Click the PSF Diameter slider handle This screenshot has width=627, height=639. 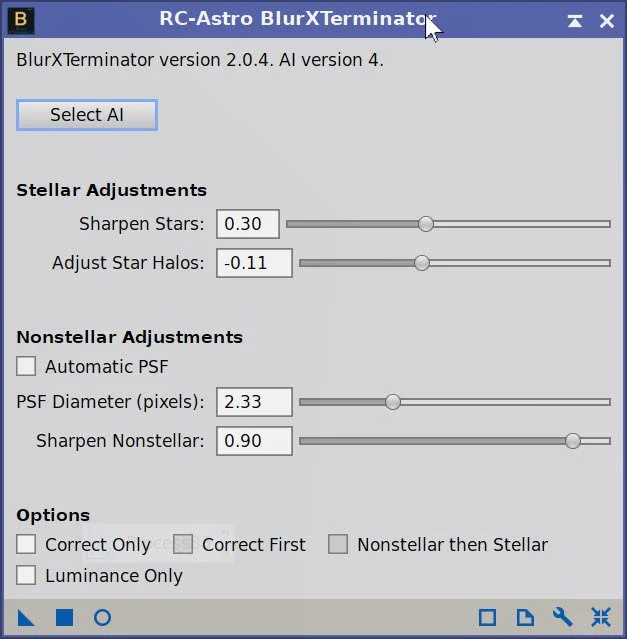pos(393,402)
